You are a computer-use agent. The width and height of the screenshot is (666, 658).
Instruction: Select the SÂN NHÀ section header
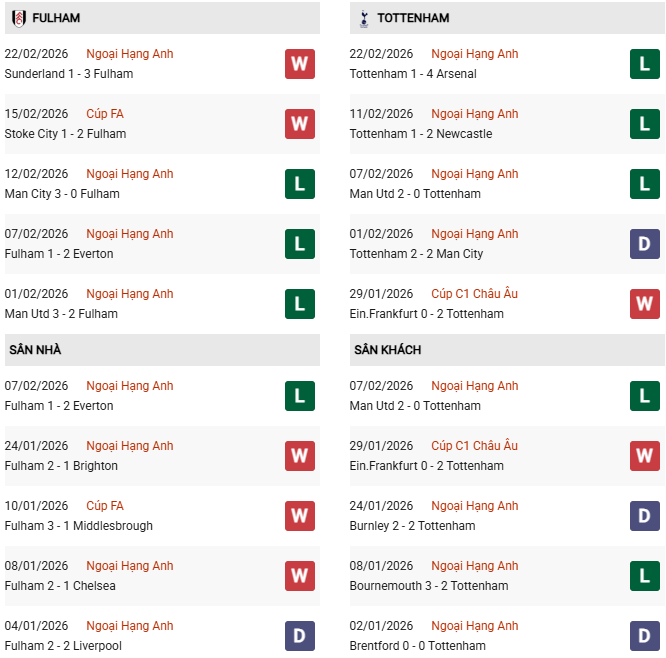(35, 350)
